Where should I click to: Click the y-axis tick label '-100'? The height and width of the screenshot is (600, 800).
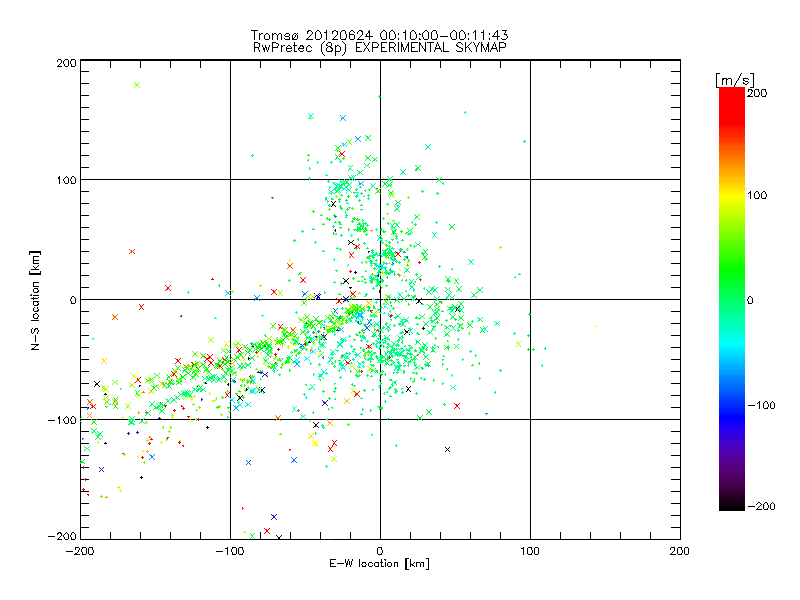(x=62, y=420)
